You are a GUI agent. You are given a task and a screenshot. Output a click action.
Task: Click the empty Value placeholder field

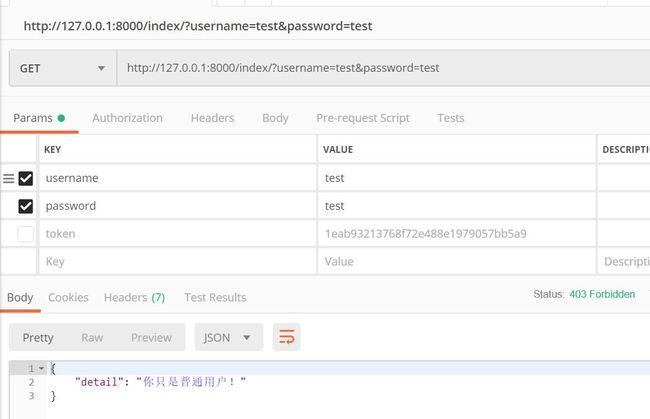point(457,262)
